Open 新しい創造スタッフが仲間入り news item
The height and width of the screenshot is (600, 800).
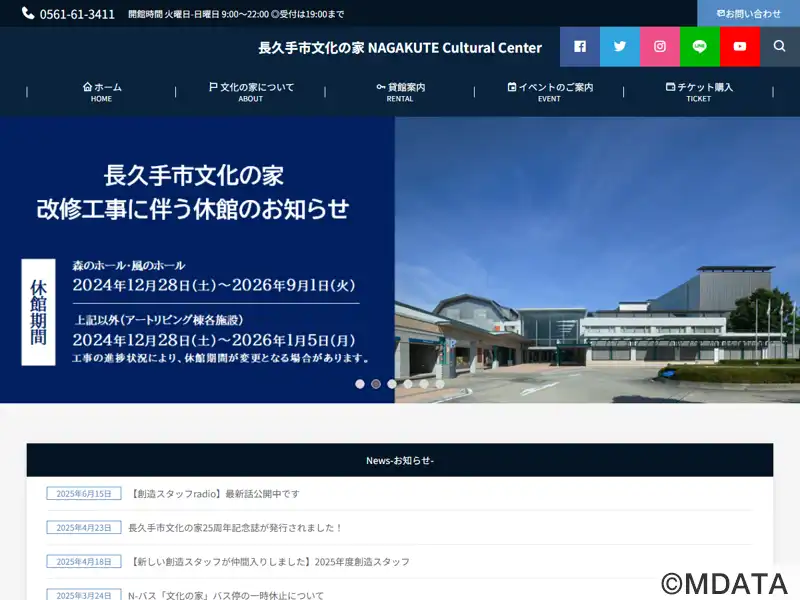point(269,562)
